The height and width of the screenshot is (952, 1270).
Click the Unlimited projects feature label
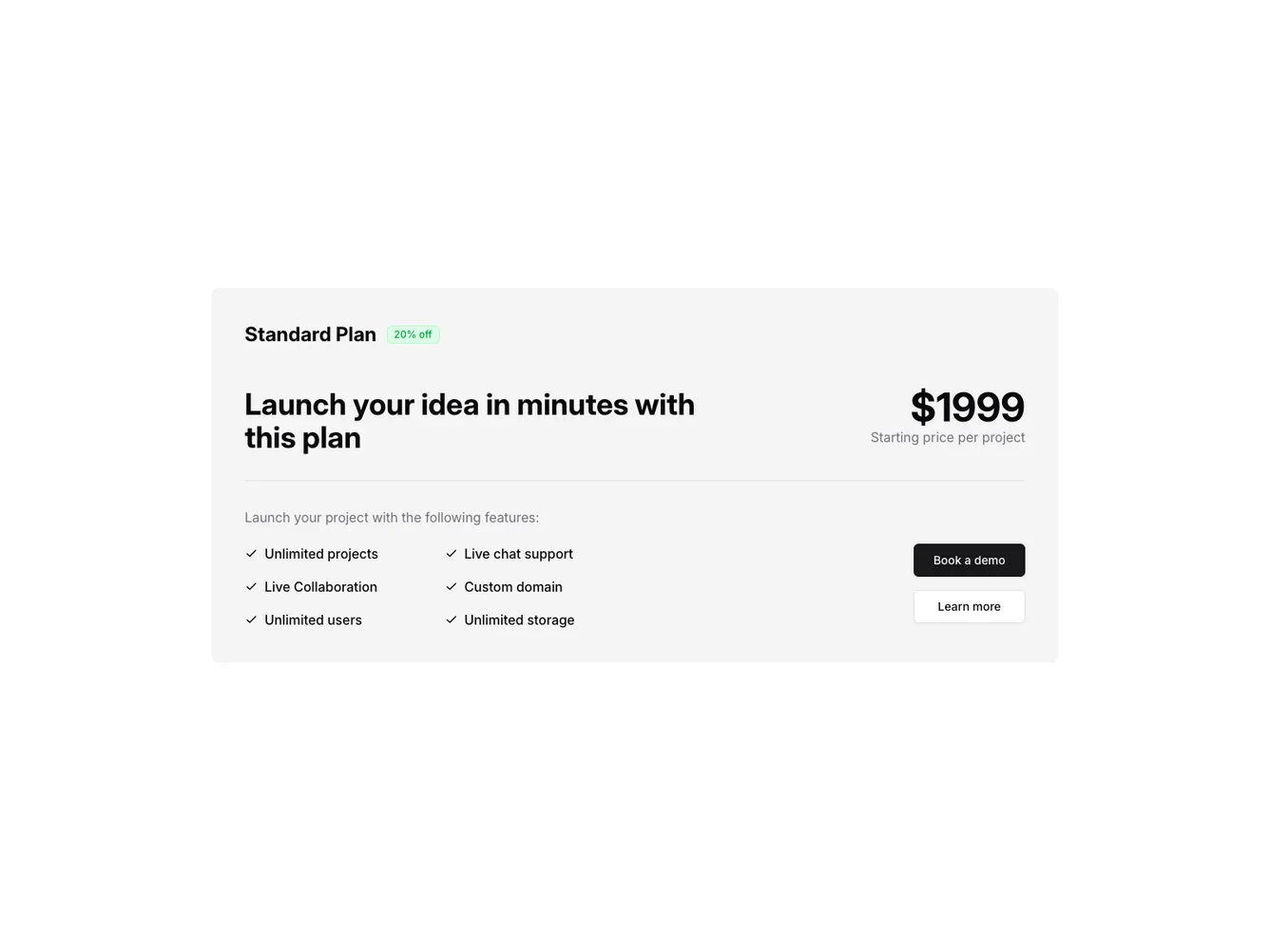[x=320, y=553]
